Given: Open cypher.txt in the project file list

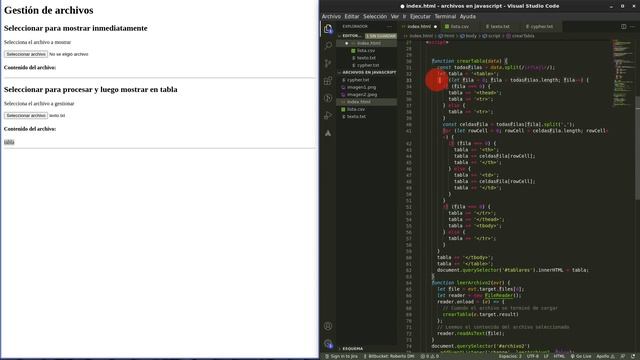Looking at the screenshot, I should (x=367, y=80).
